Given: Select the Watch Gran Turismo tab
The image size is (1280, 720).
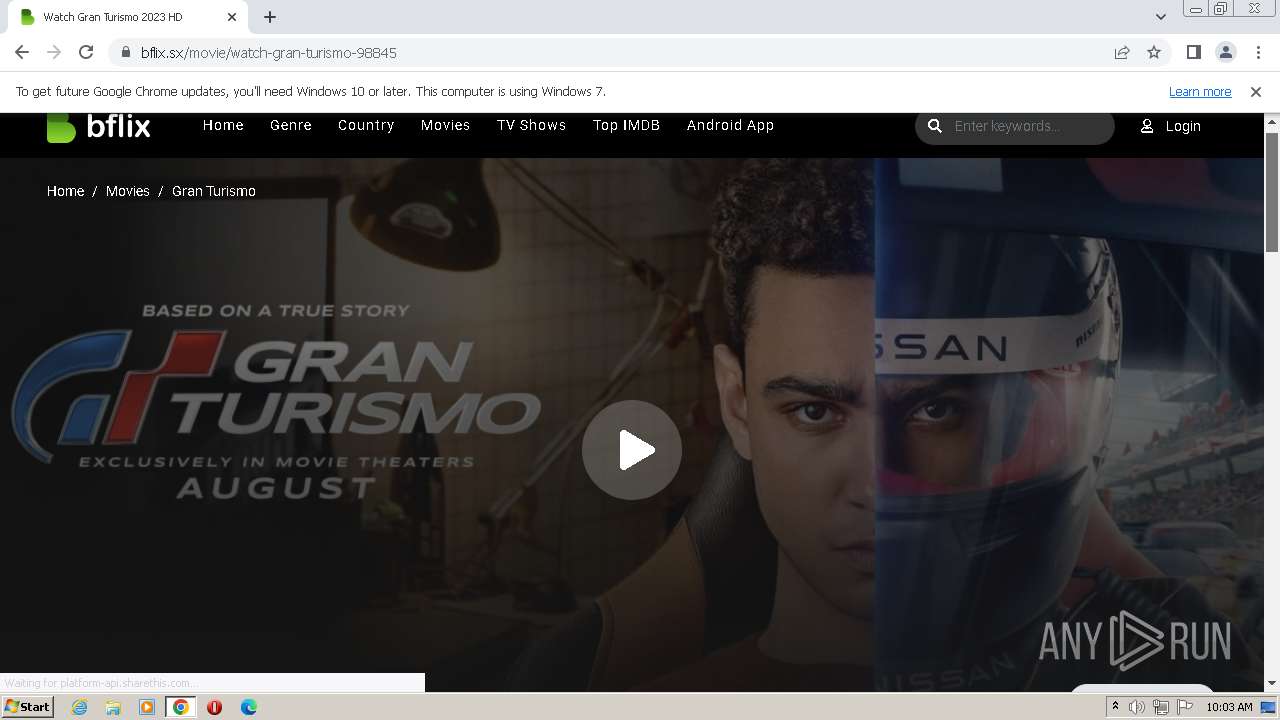Looking at the screenshot, I should (128, 17).
